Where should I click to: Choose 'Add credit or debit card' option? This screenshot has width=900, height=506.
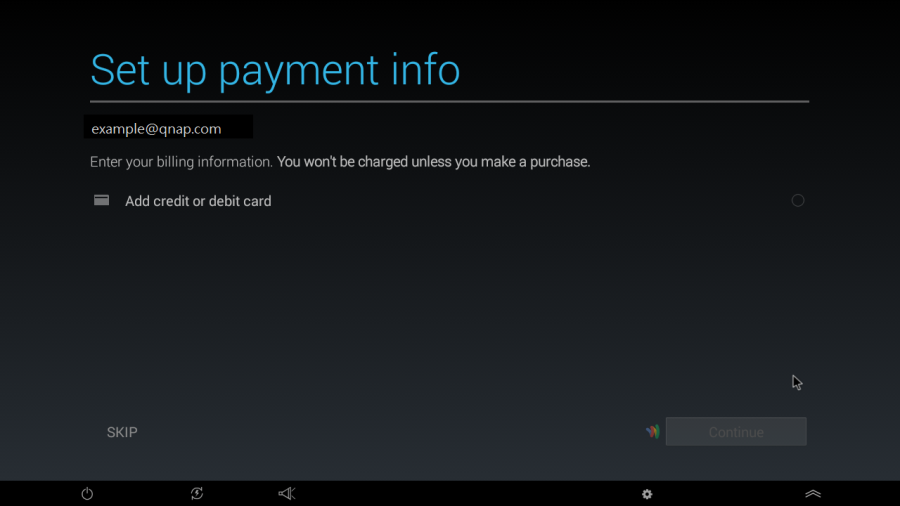pos(198,201)
